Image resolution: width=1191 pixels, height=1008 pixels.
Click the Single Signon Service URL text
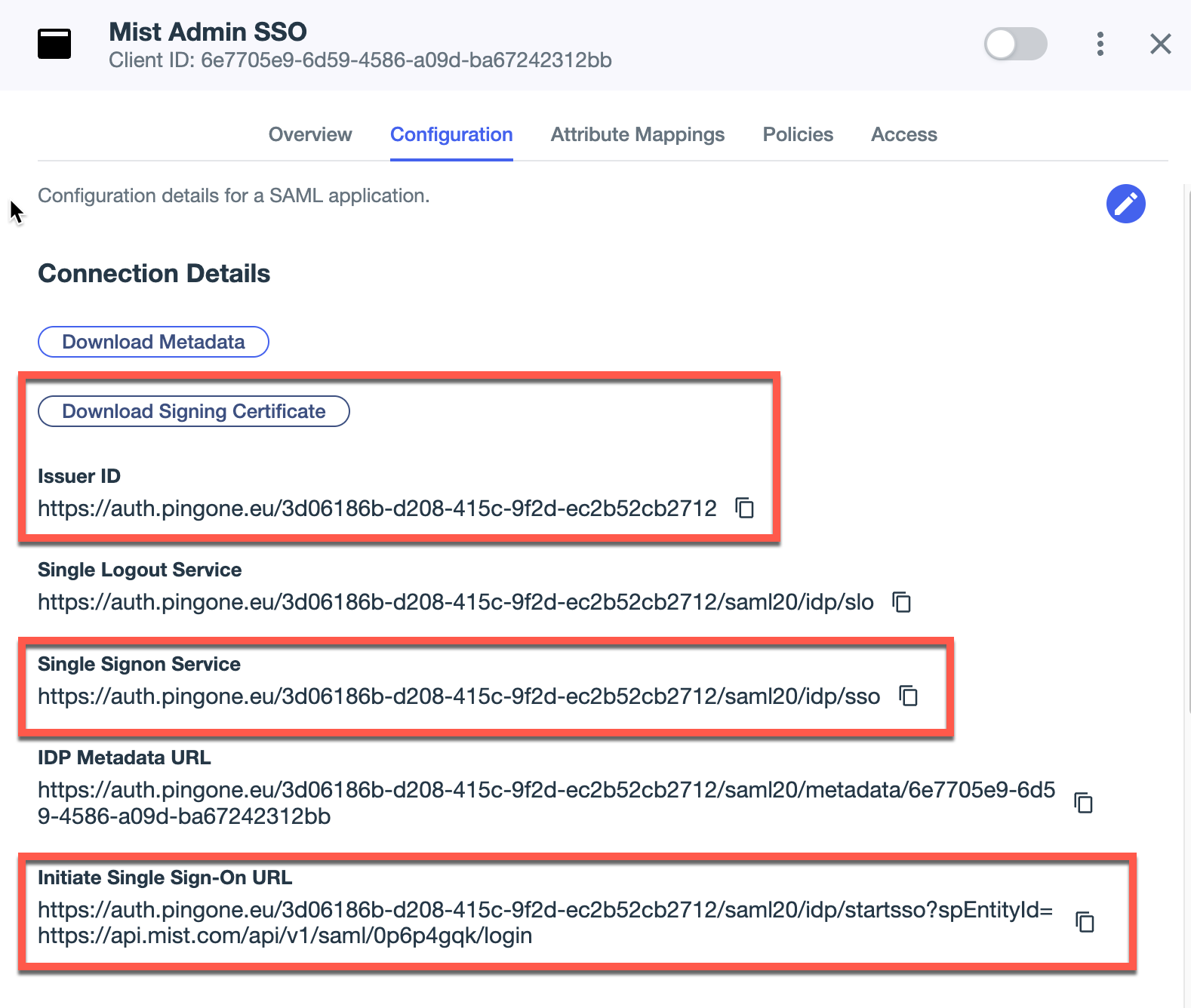pyautogui.click(x=458, y=696)
